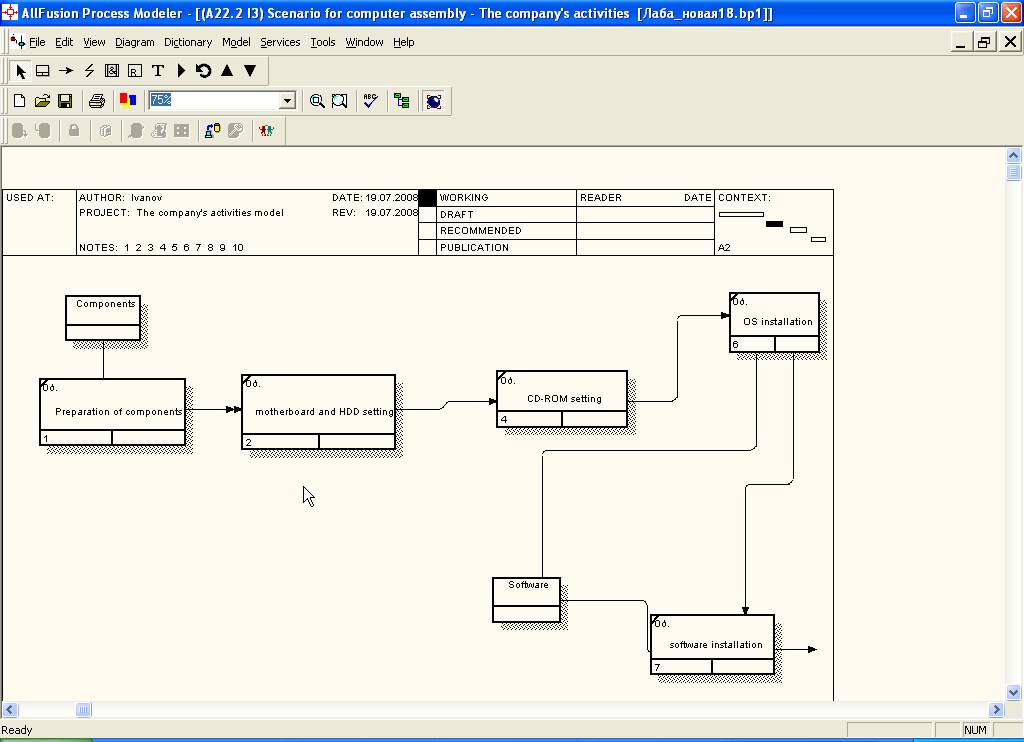
Task: Select the Precedence Arrow tool
Action: click(66, 71)
